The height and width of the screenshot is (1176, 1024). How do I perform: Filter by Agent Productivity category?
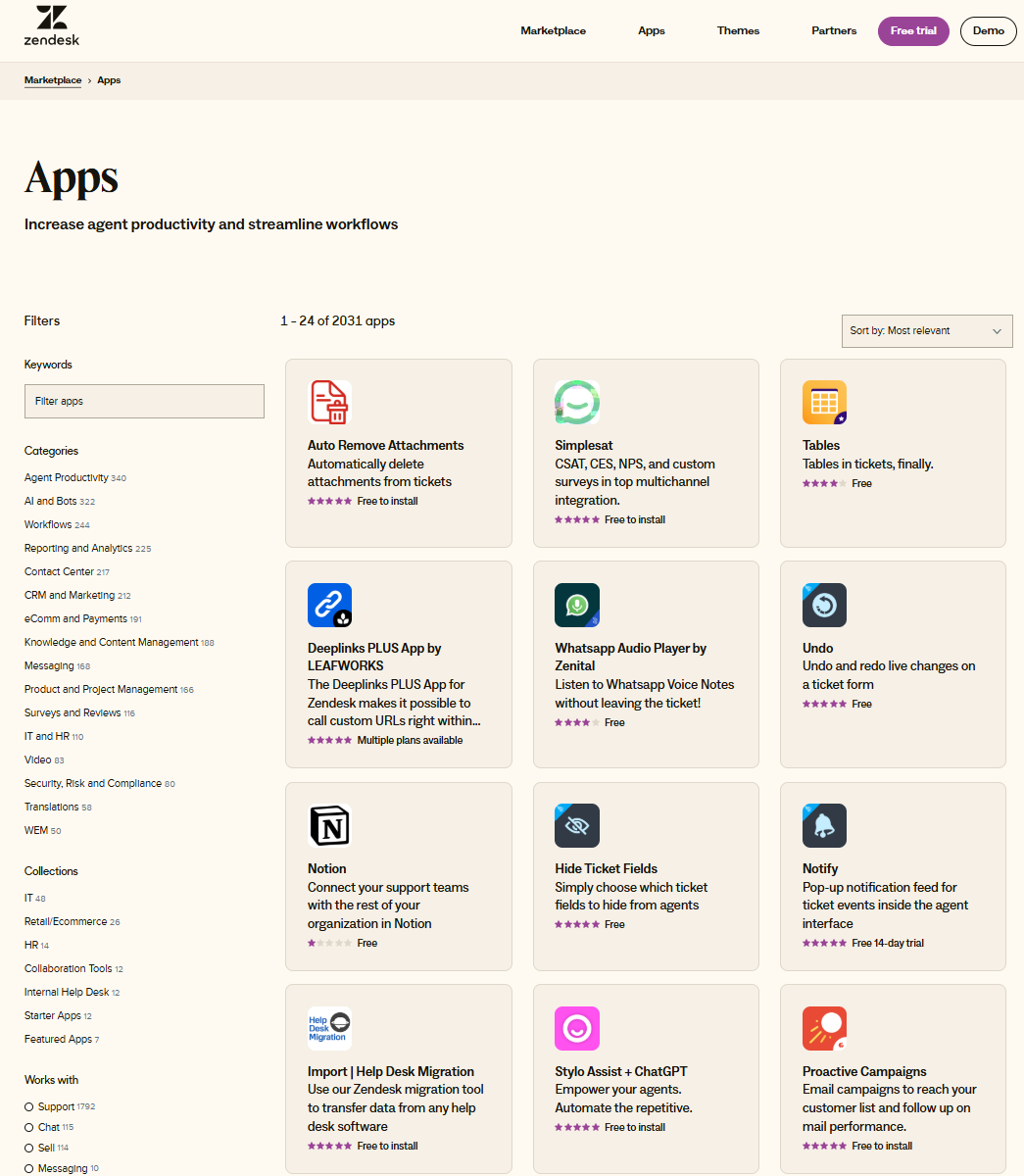coord(67,478)
